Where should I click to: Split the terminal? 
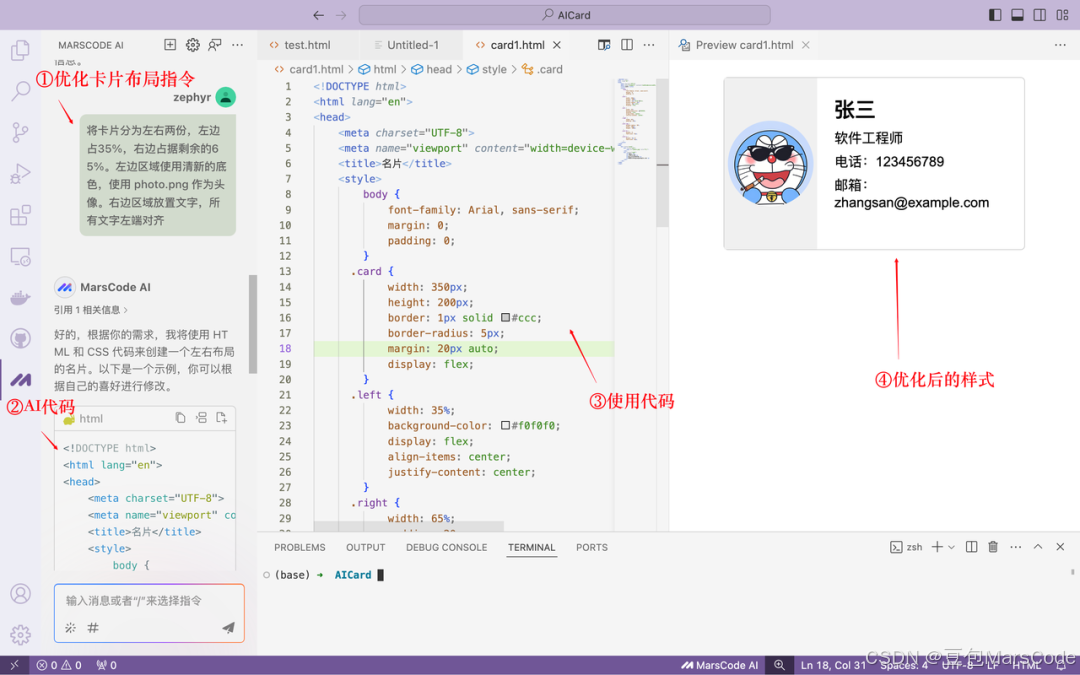point(971,547)
